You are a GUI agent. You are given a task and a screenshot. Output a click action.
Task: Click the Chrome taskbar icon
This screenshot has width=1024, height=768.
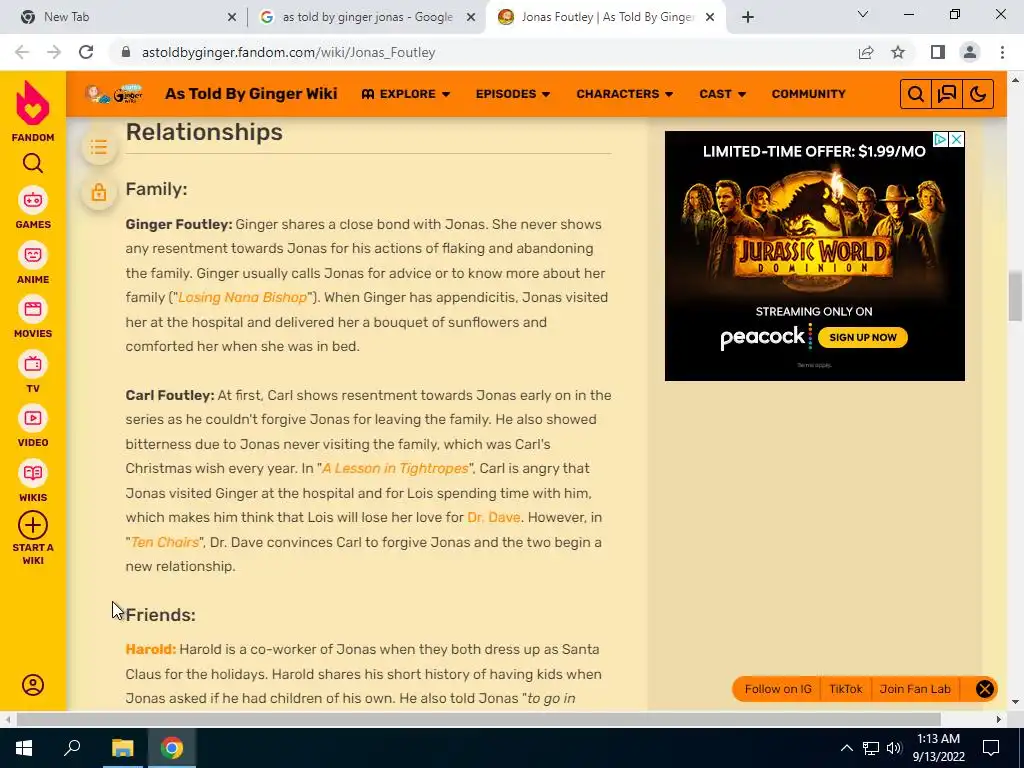click(172, 748)
